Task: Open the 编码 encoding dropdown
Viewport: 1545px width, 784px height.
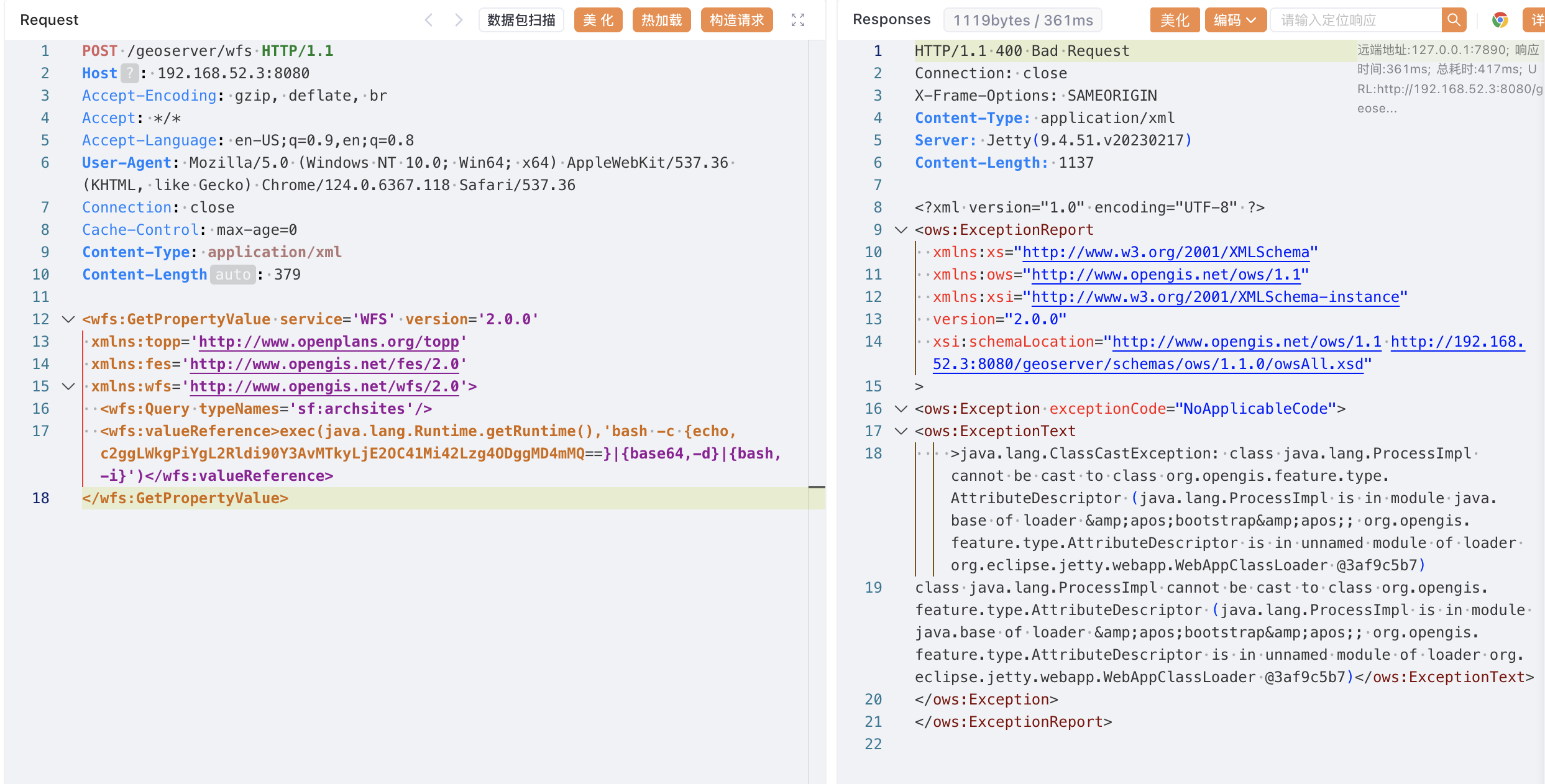Action: (1235, 20)
